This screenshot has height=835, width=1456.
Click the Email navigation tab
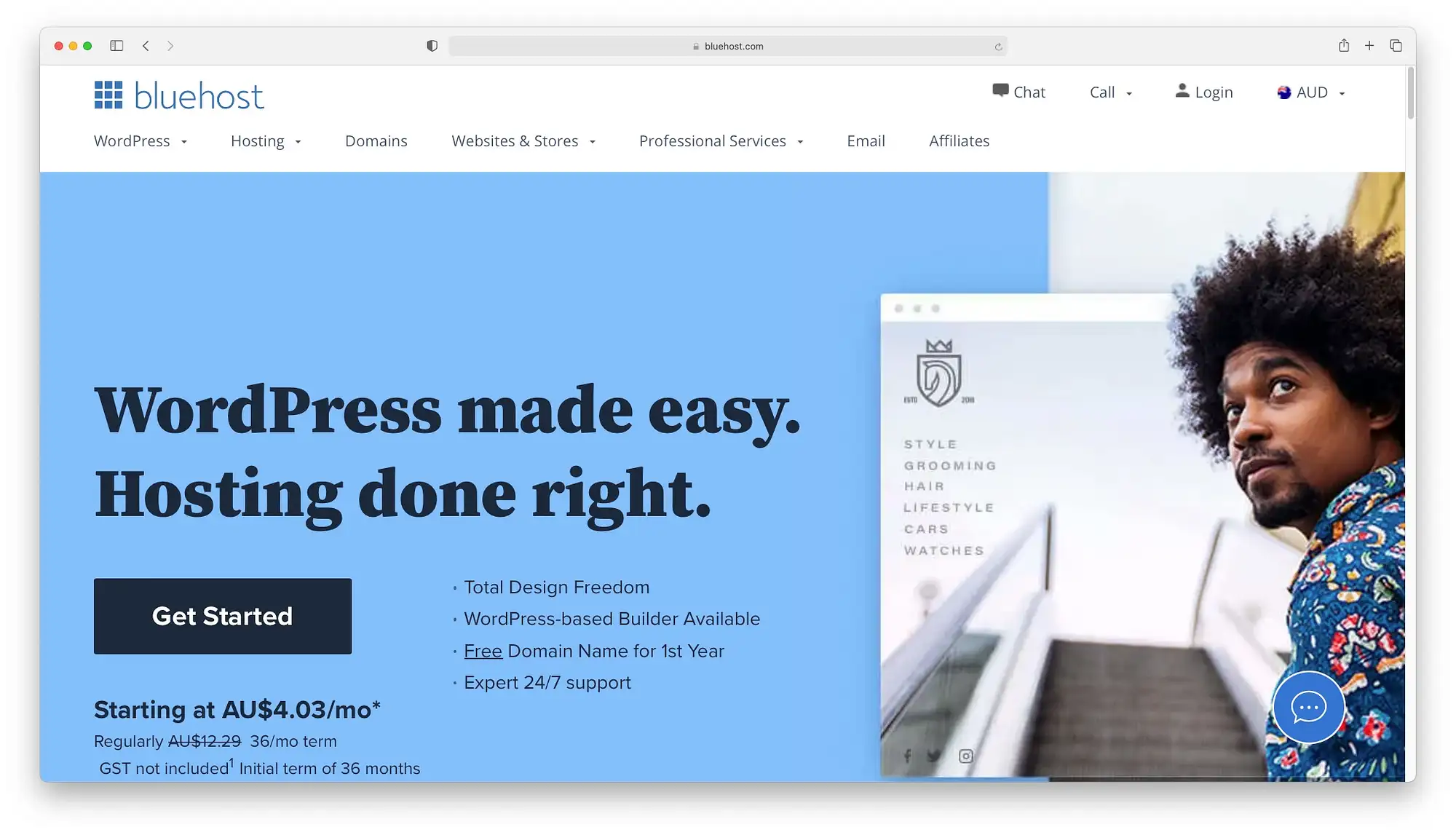point(866,140)
